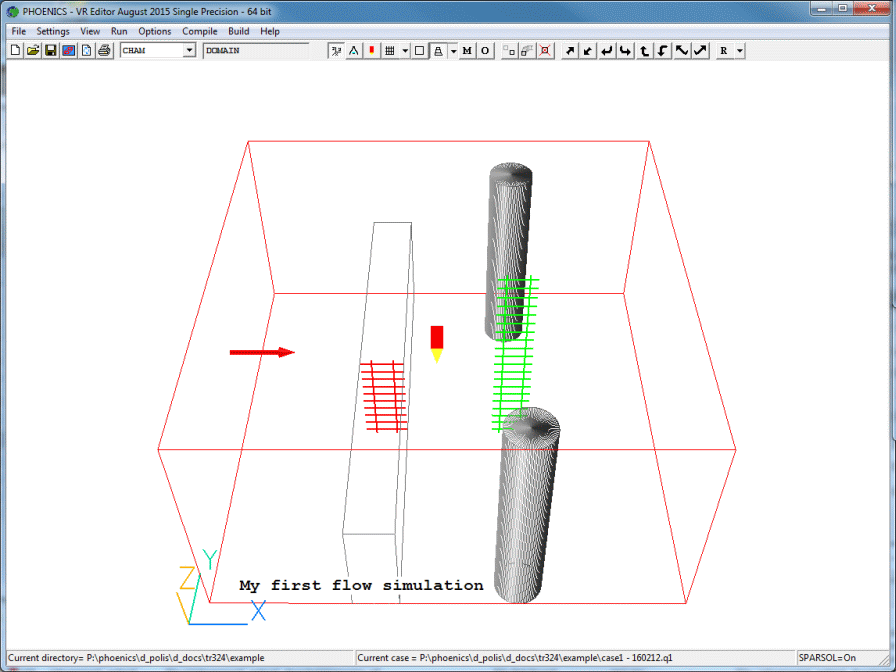Viewport: 896px width, 672px height.
Task: Click the wireframe square toolbar button
Action: coord(420,50)
